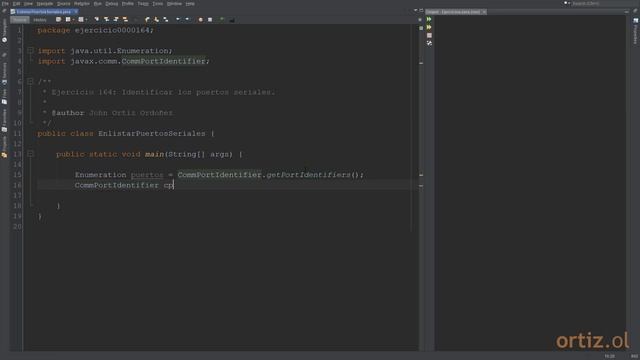
Task: Click the Toggle Bookmark toolbar icon
Action: coord(166,20)
